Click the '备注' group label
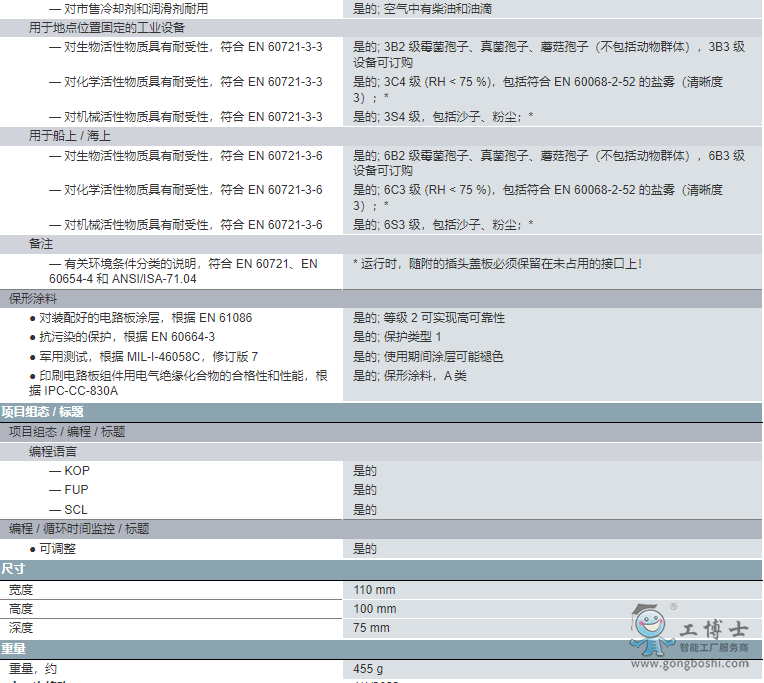764x683 pixels. (x=41, y=244)
